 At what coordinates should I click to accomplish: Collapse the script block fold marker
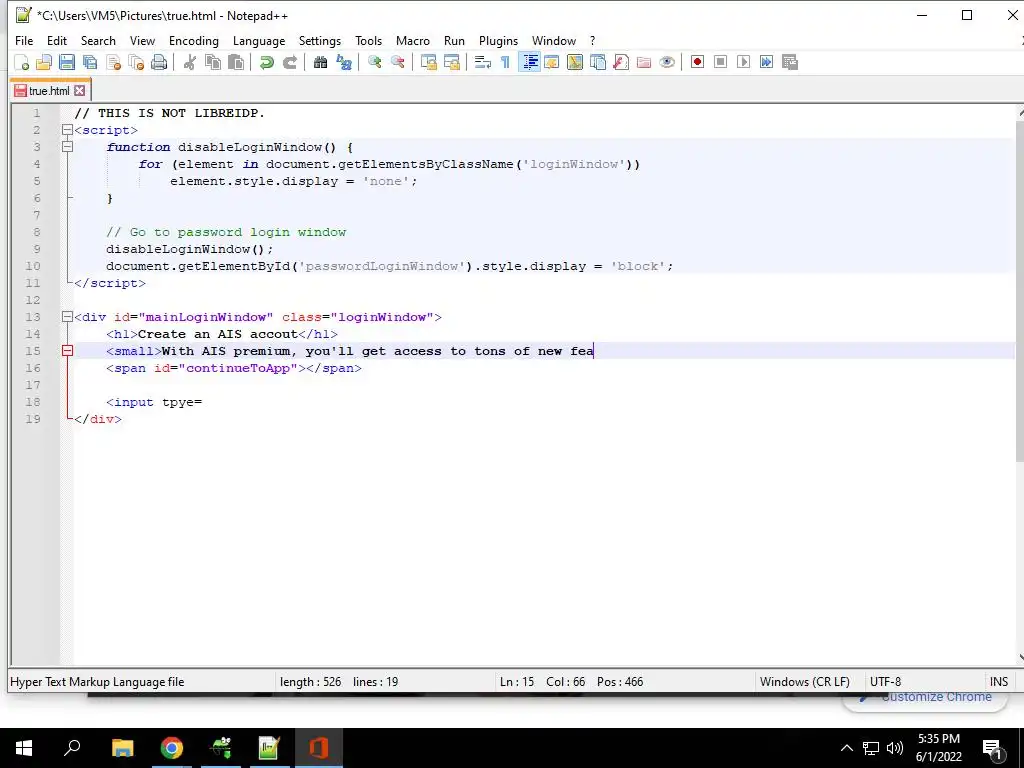[x=67, y=130]
